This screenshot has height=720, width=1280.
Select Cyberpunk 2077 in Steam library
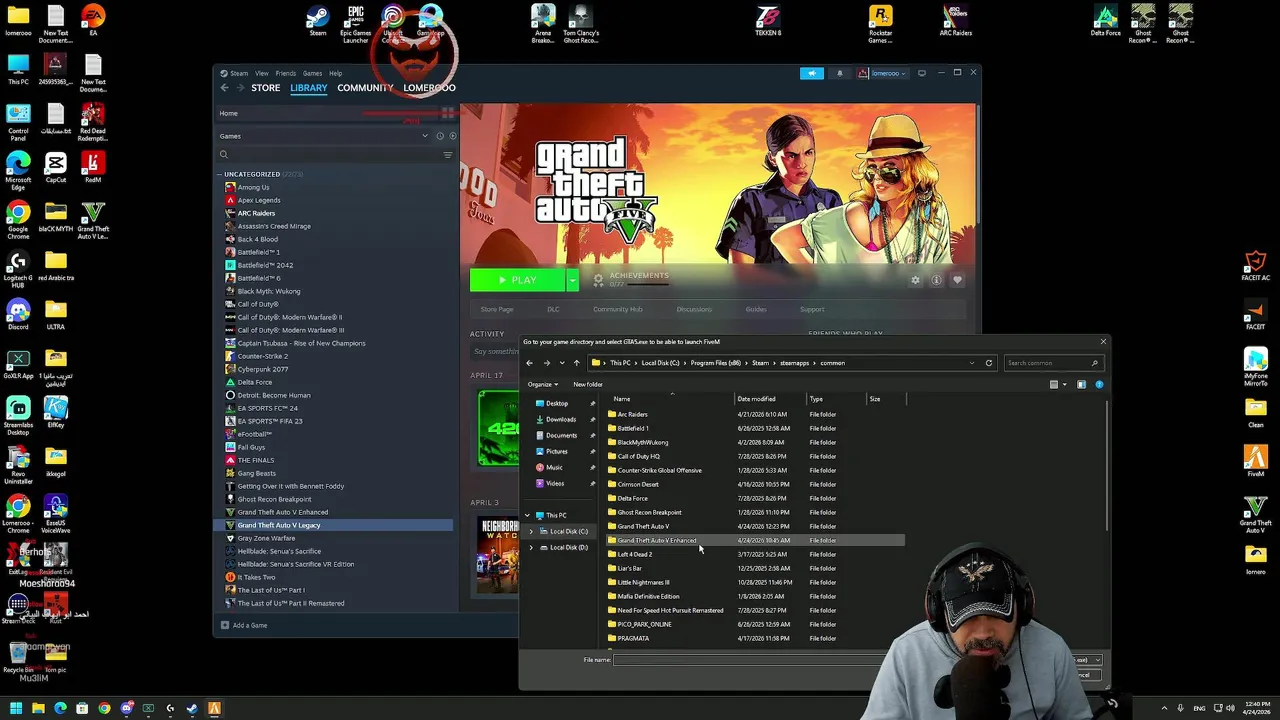pyautogui.click(x=263, y=369)
